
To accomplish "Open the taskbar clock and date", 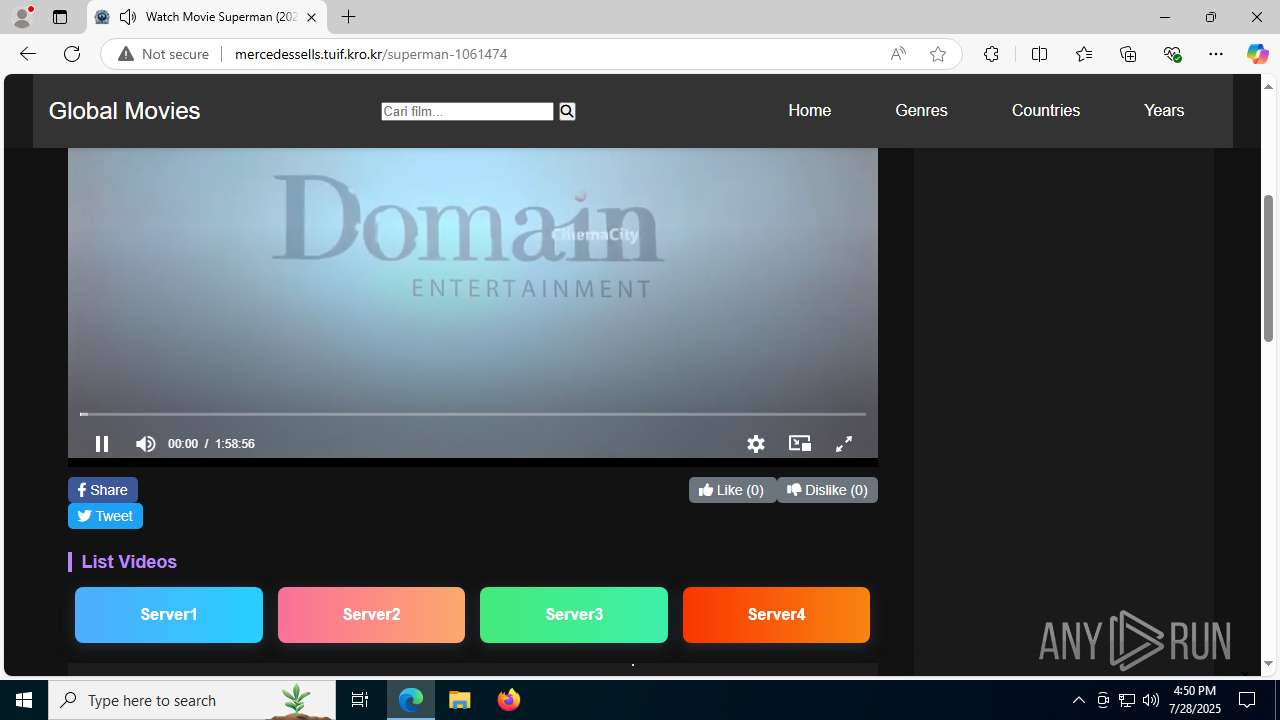I will tap(1194, 700).
